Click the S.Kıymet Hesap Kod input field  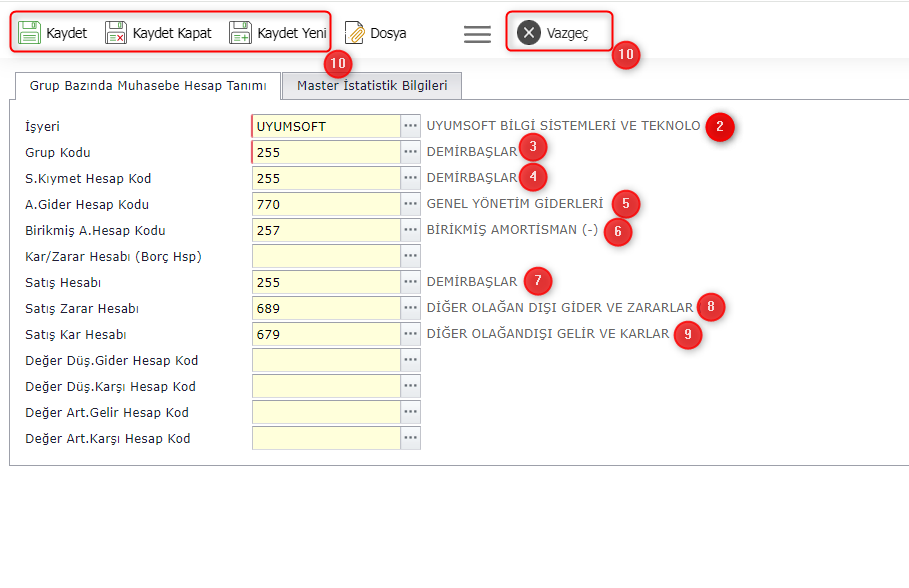click(x=326, y=178)
